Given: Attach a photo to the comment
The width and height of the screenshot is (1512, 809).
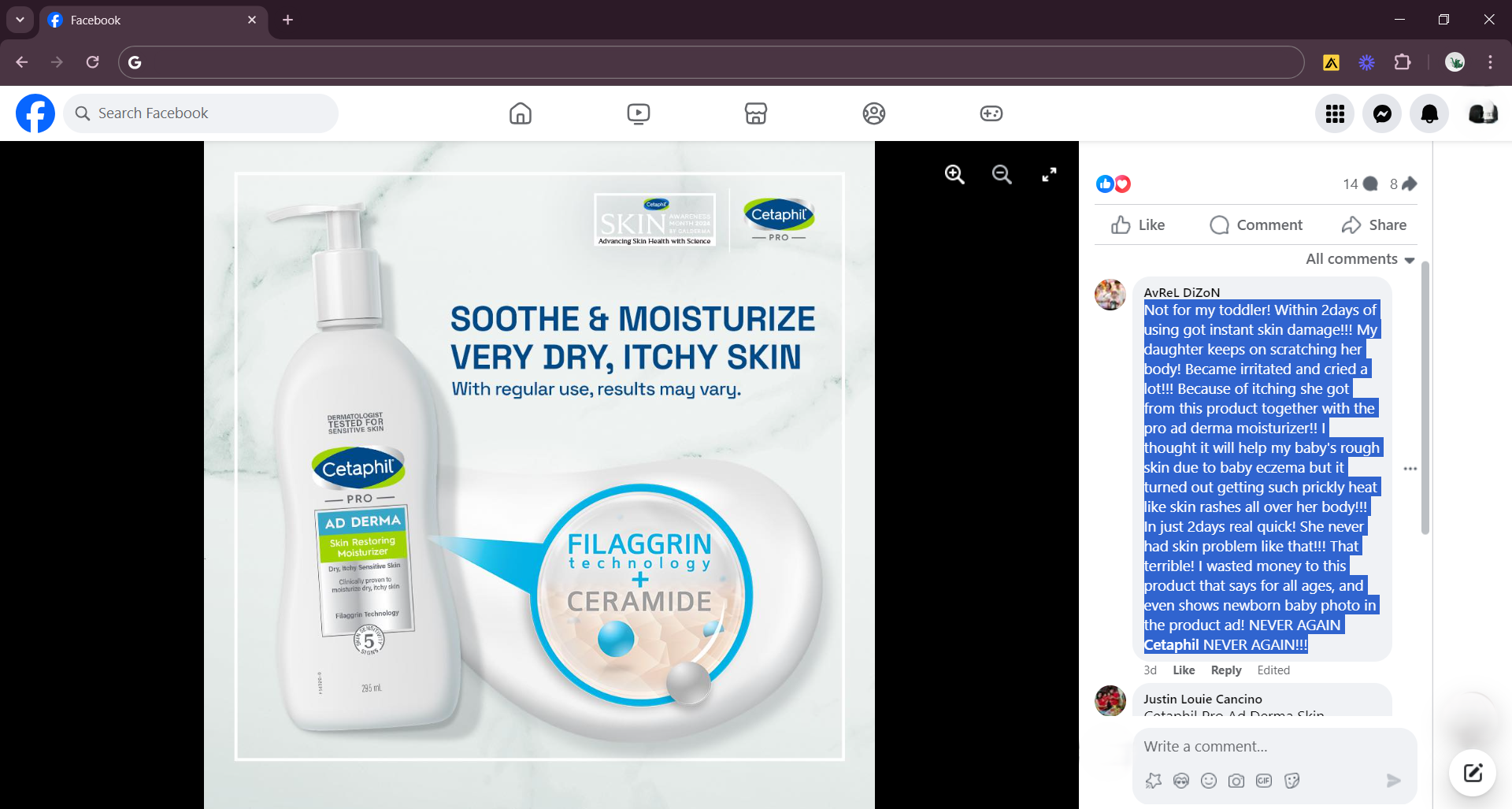Looking at the screenshot, I should [1236, 781].
